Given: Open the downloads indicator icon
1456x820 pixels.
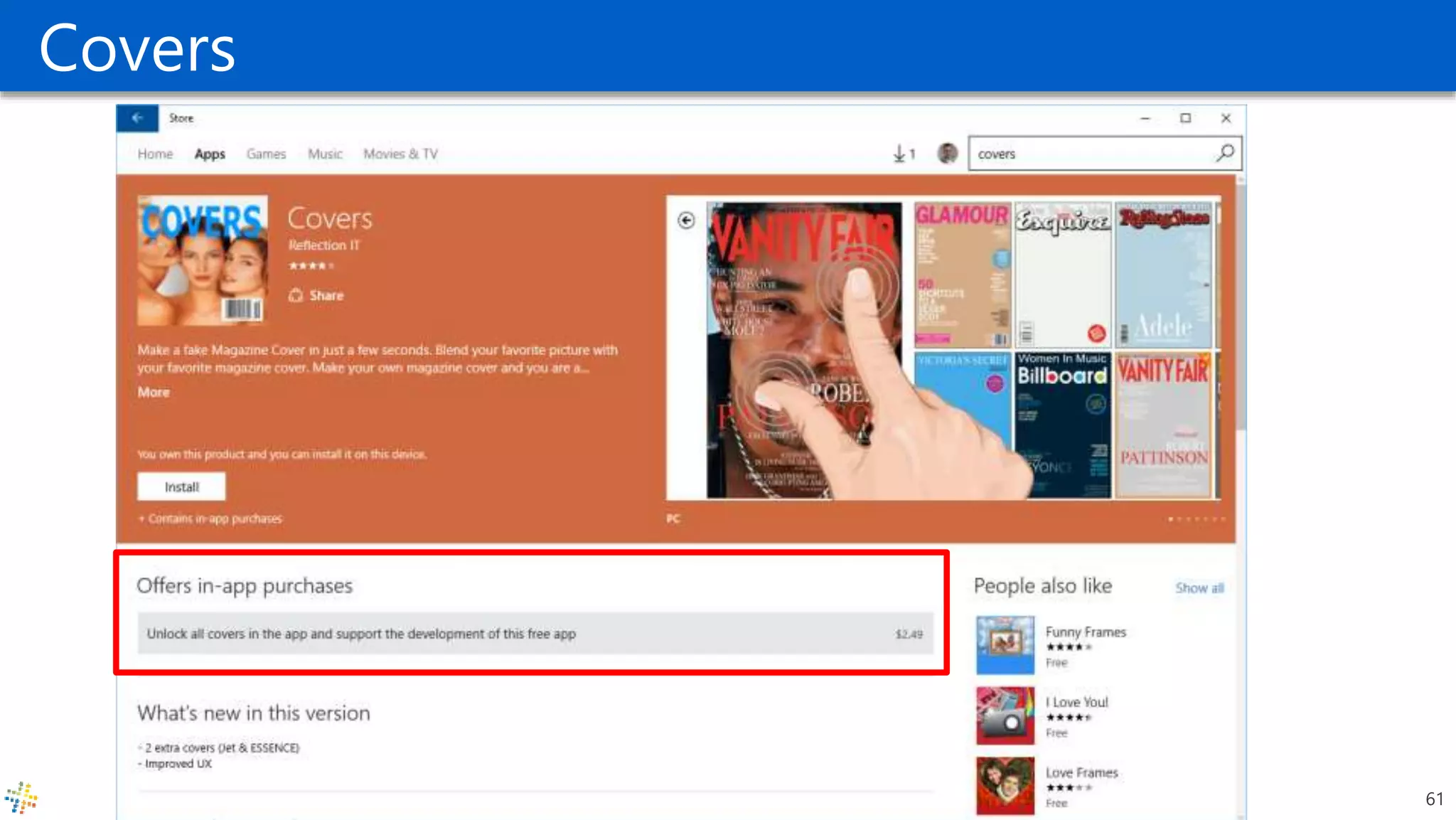Looking at the screenshot, I should (x=903, y=154).
